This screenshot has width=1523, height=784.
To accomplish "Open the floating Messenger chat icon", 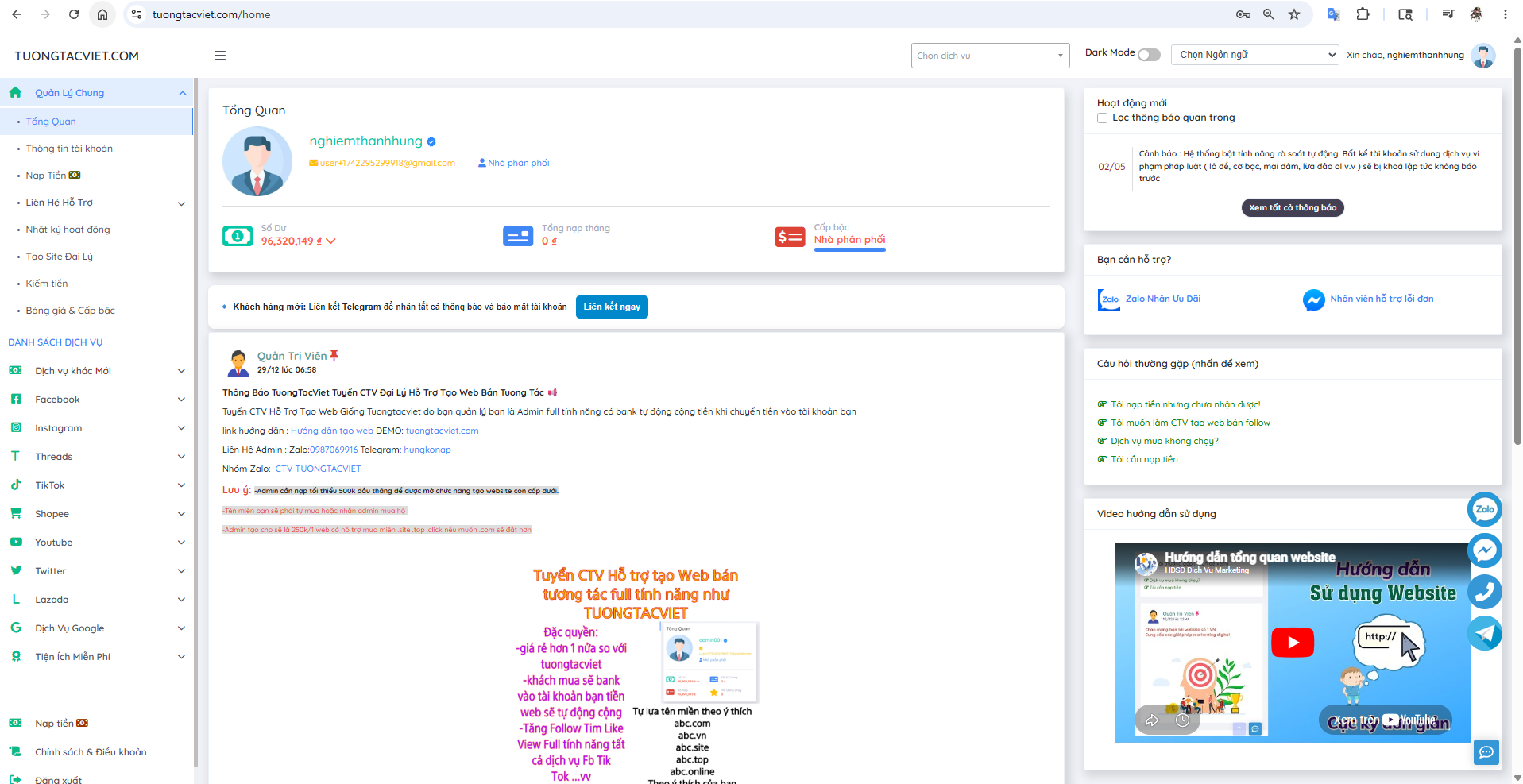I will pyautogui.click(x=1485, y=550).
